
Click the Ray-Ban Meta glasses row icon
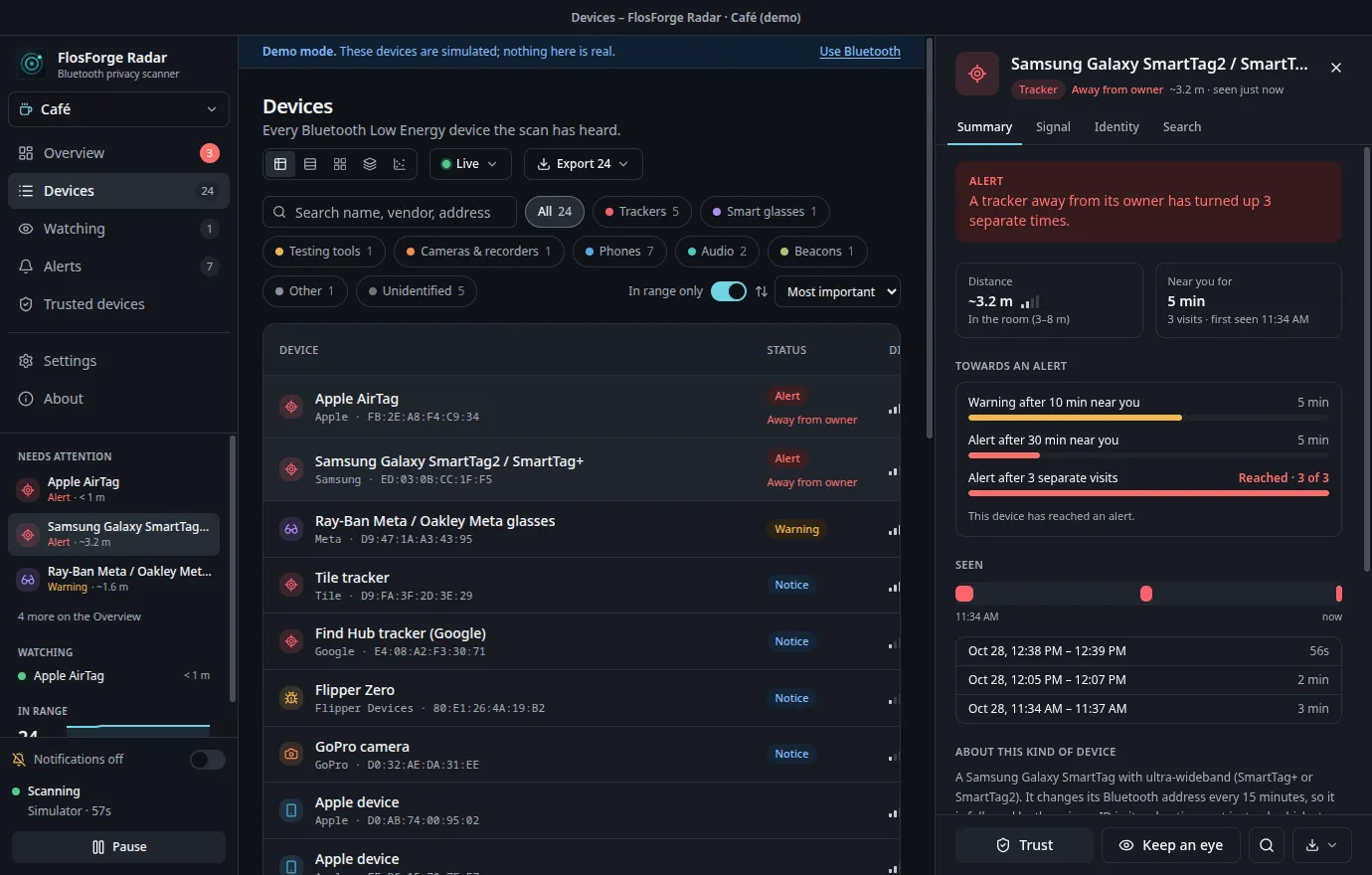(291, 529)
